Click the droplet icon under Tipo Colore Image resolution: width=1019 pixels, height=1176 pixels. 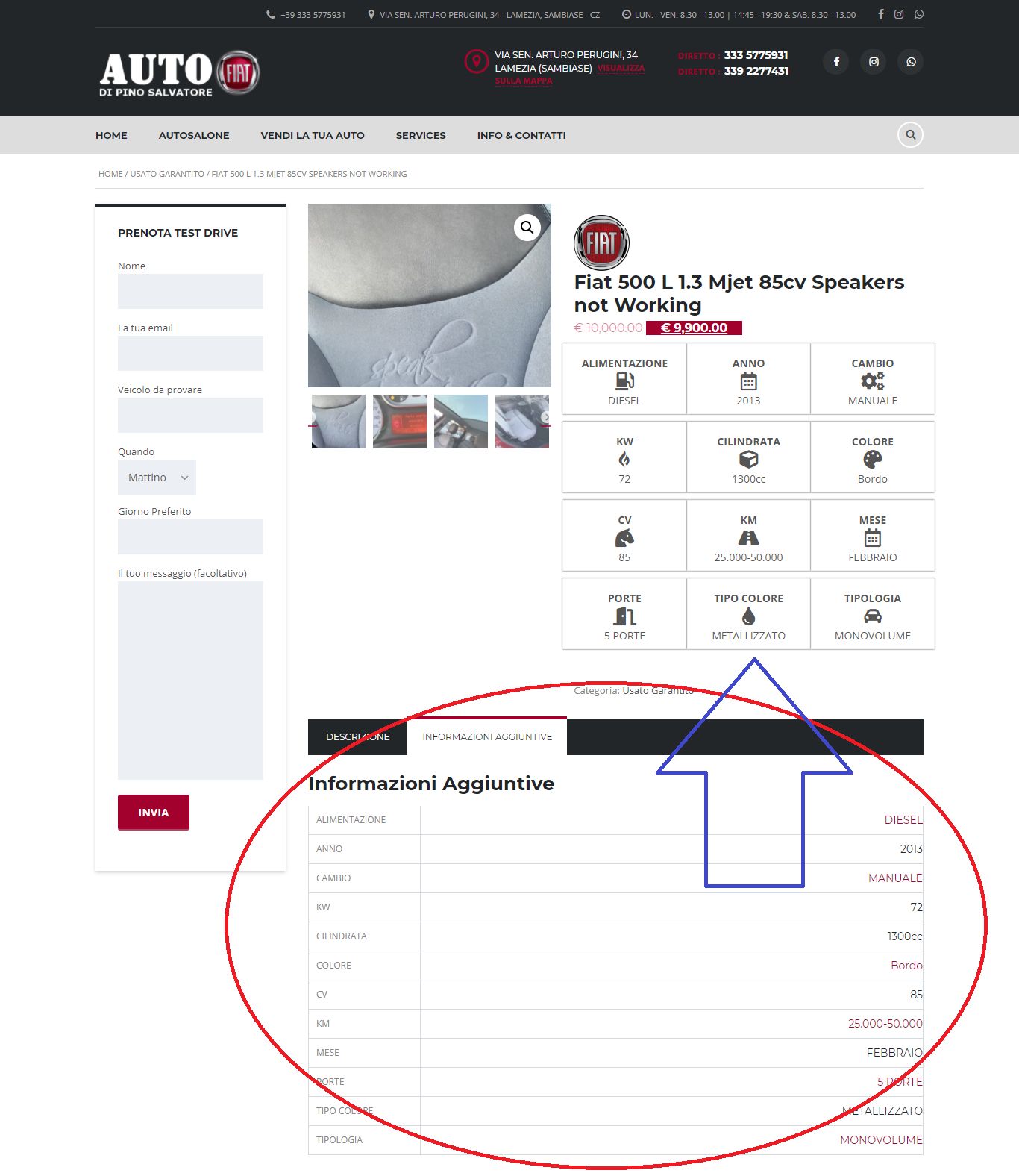click(x=748, y=616)
